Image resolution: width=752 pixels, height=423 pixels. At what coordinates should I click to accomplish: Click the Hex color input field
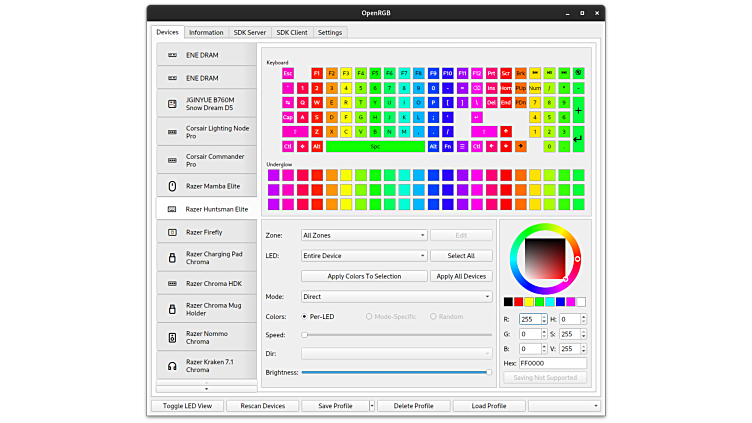(x=552, y=363)
